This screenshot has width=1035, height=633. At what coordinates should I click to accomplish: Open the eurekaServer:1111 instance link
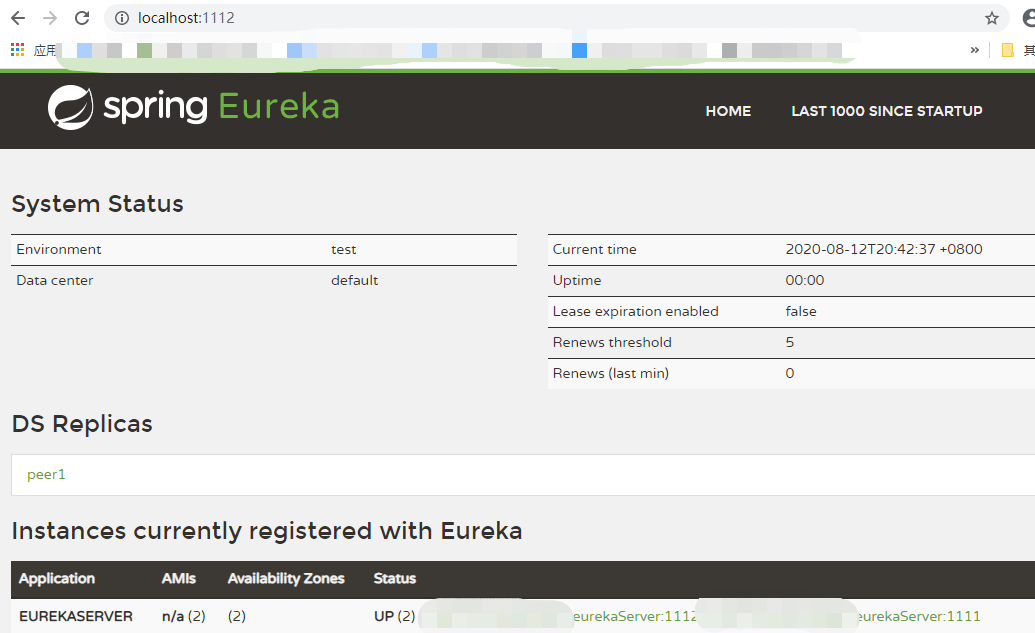point(918,616)
